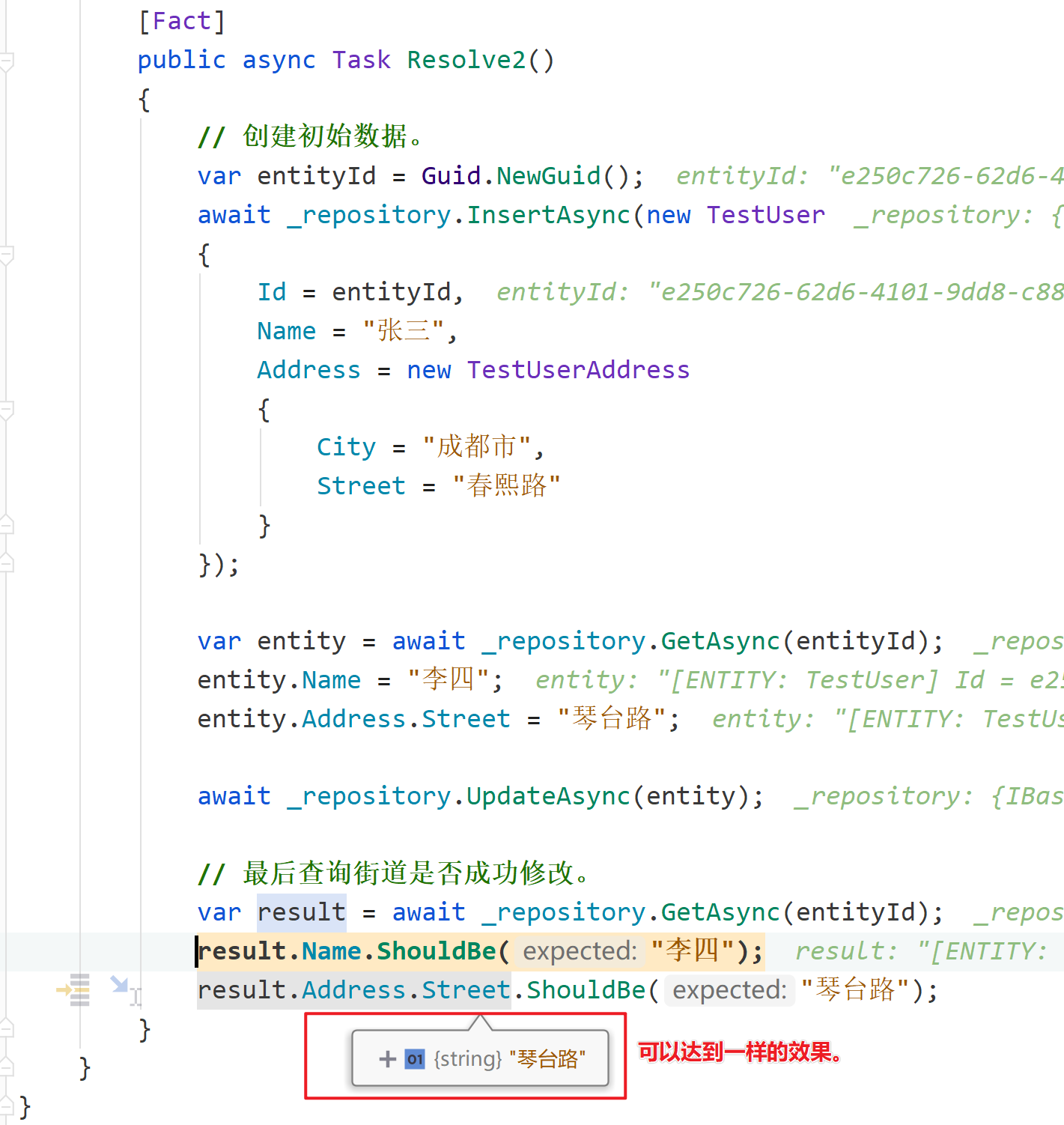Click the string "成都市"
This screenshot has height=1125, width=1064.
pos(477,447)
